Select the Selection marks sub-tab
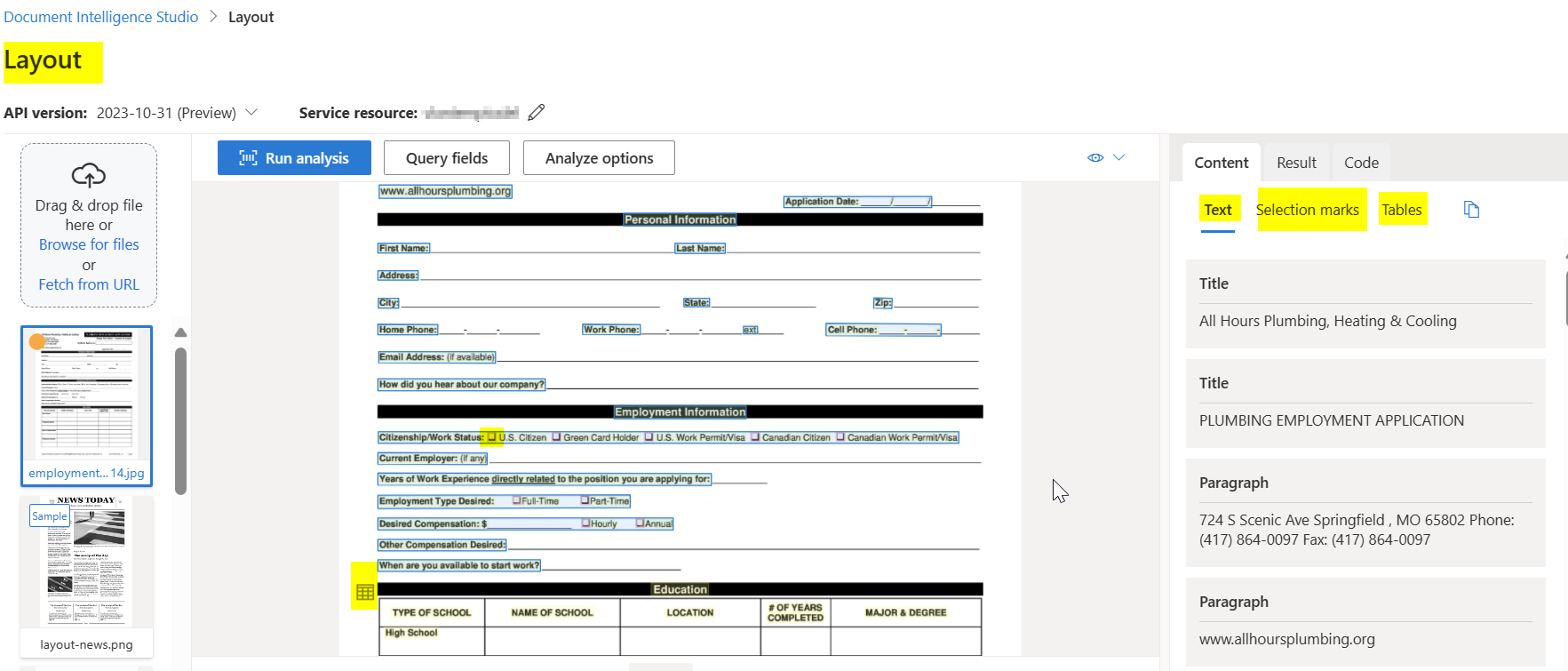 point(1308,210)
